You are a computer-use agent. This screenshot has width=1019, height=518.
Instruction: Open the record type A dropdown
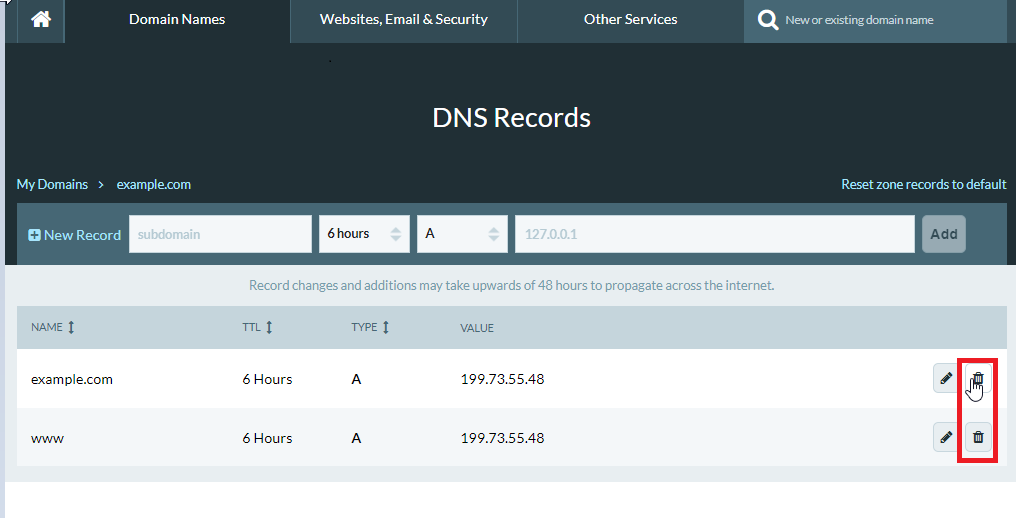pos(462,234)
